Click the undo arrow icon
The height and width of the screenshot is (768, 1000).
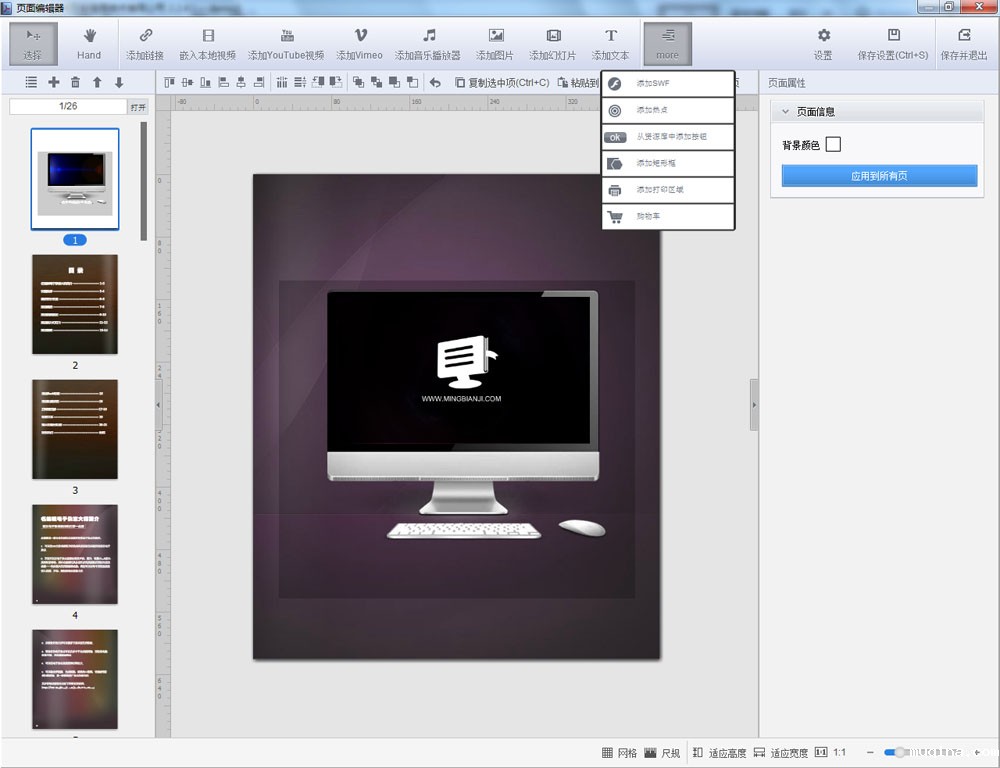coord(435,82)
